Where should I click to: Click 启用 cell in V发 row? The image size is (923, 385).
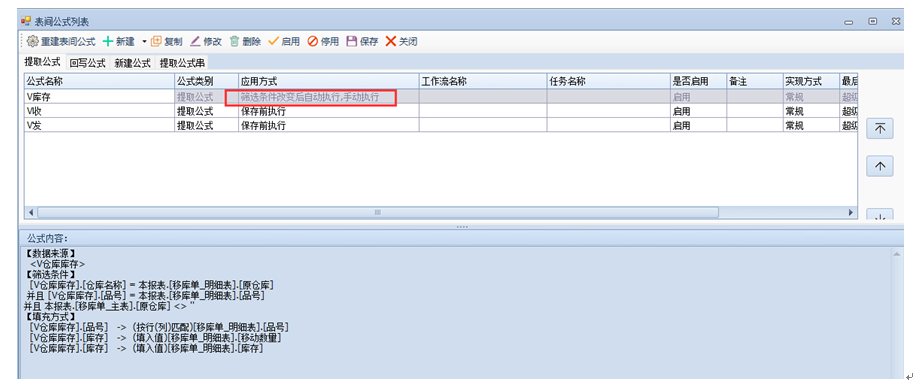[x=699, y=125]
